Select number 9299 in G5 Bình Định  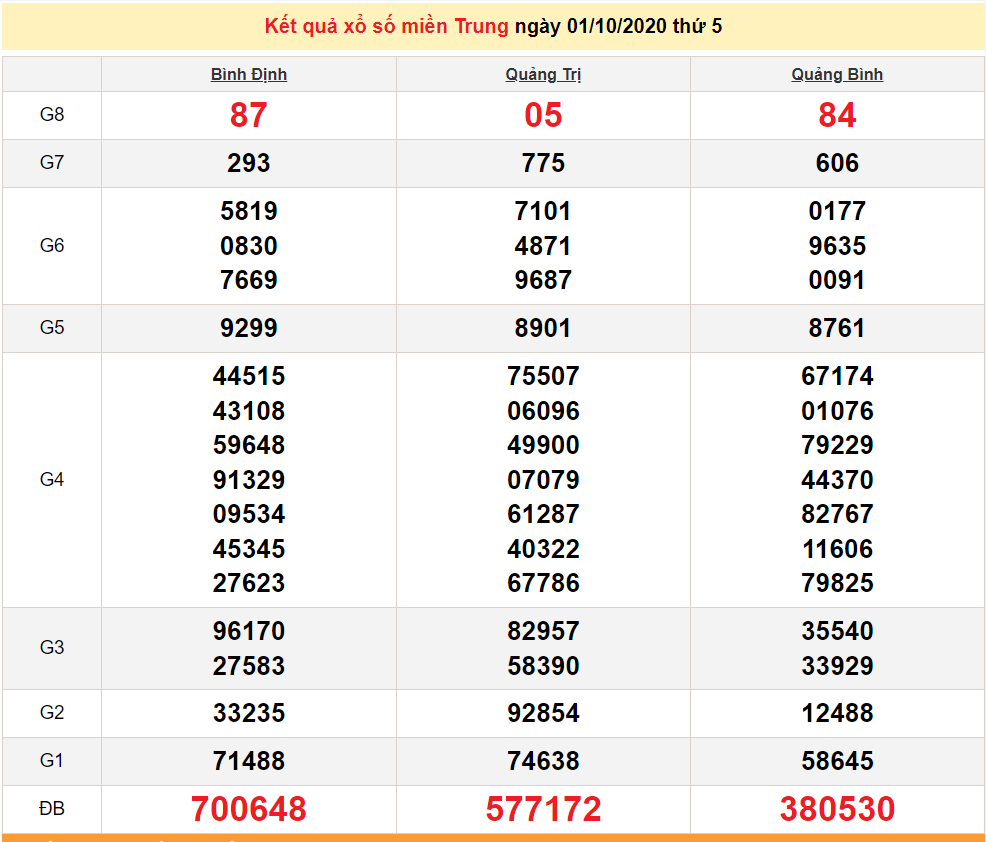tap(248, 328)
